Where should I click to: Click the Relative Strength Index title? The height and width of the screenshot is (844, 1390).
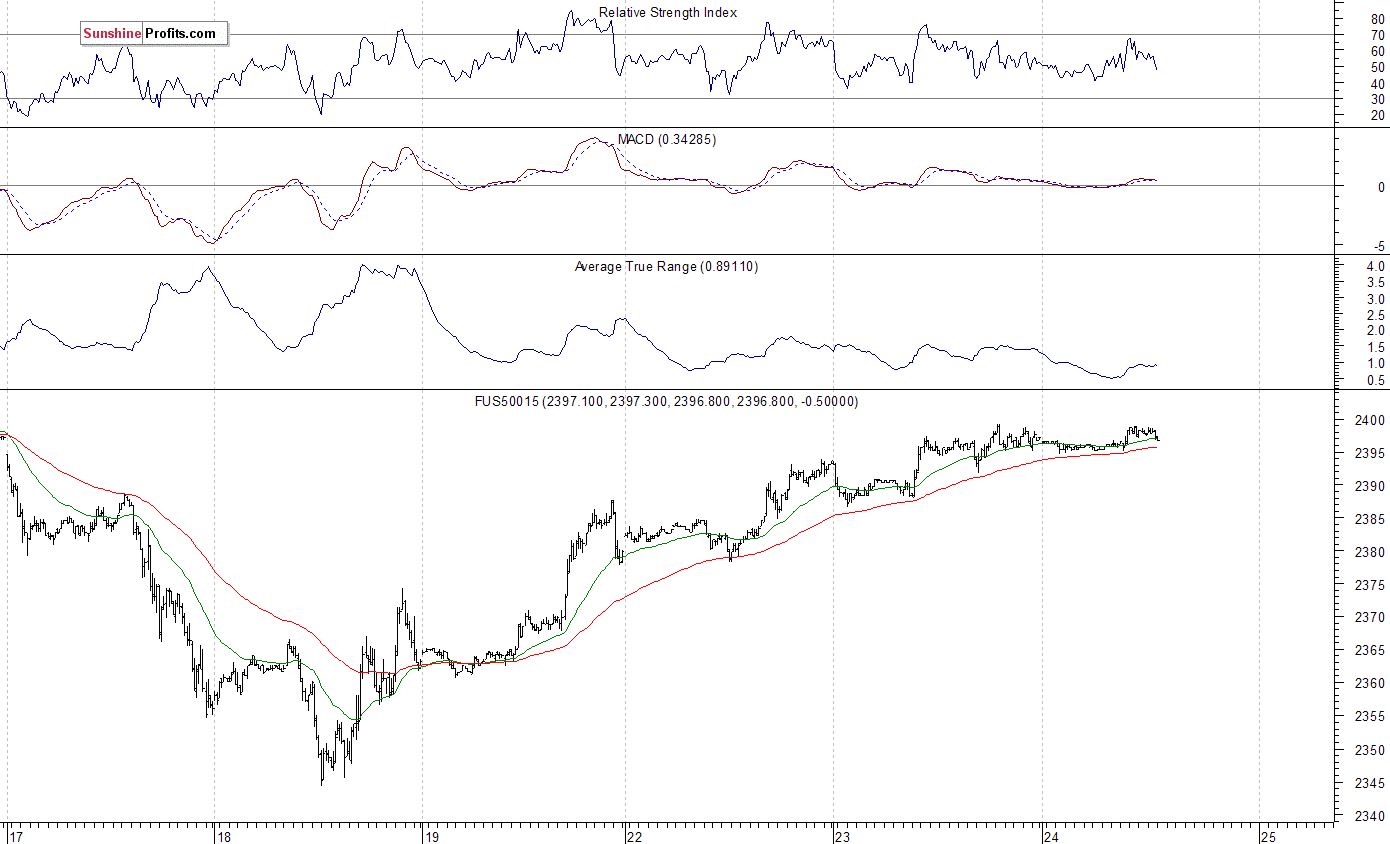tap(668, 13)
